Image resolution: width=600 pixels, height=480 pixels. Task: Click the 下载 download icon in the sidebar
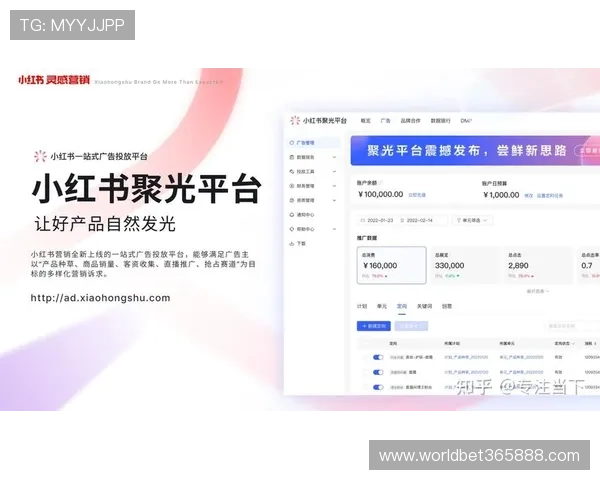(x=292, y=243)
